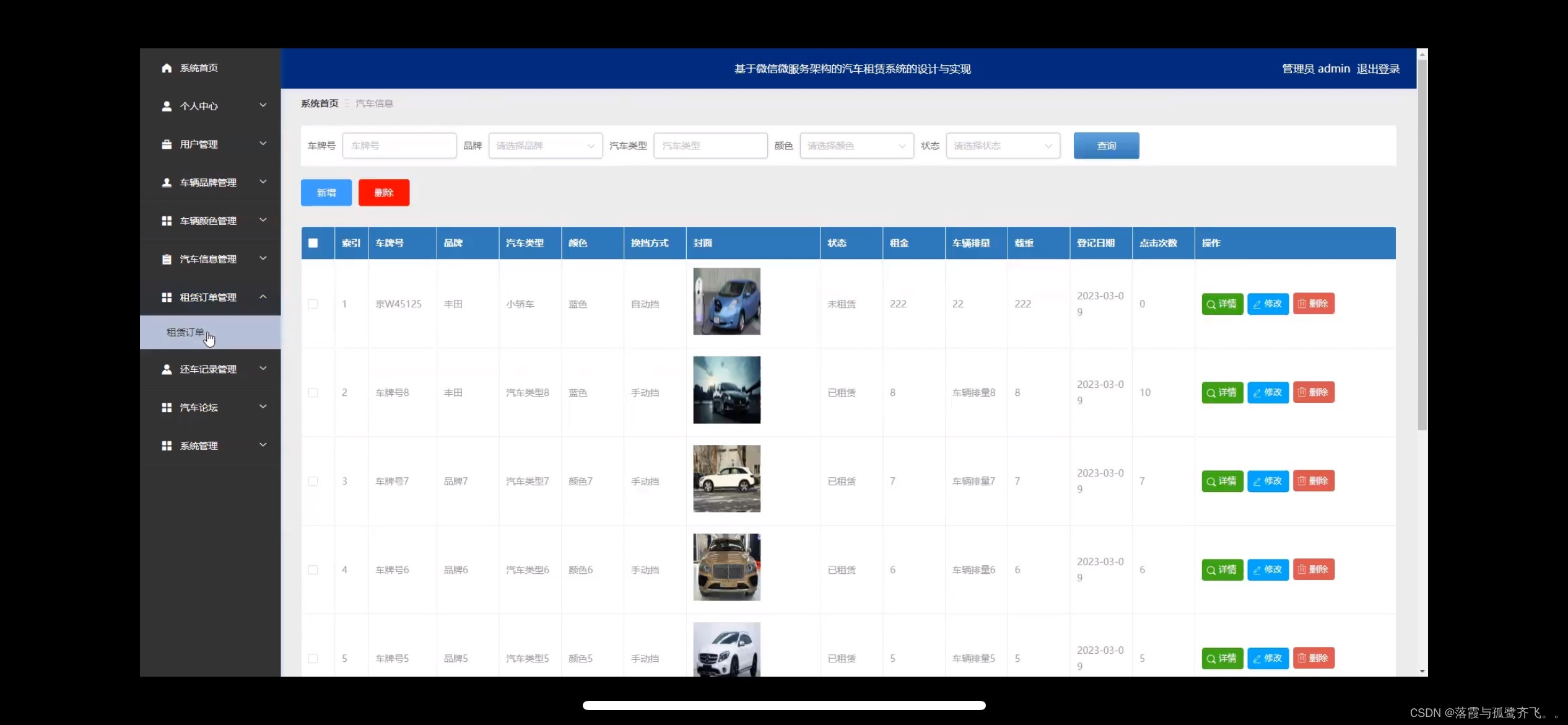Click 修改 for car 车牌号5

click(x=1268, y=658)
